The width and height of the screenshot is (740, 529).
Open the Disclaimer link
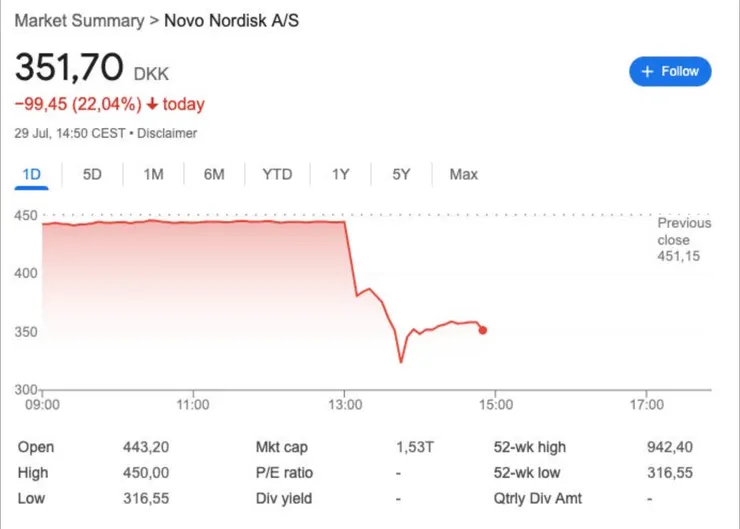click(x=167, y=133)
